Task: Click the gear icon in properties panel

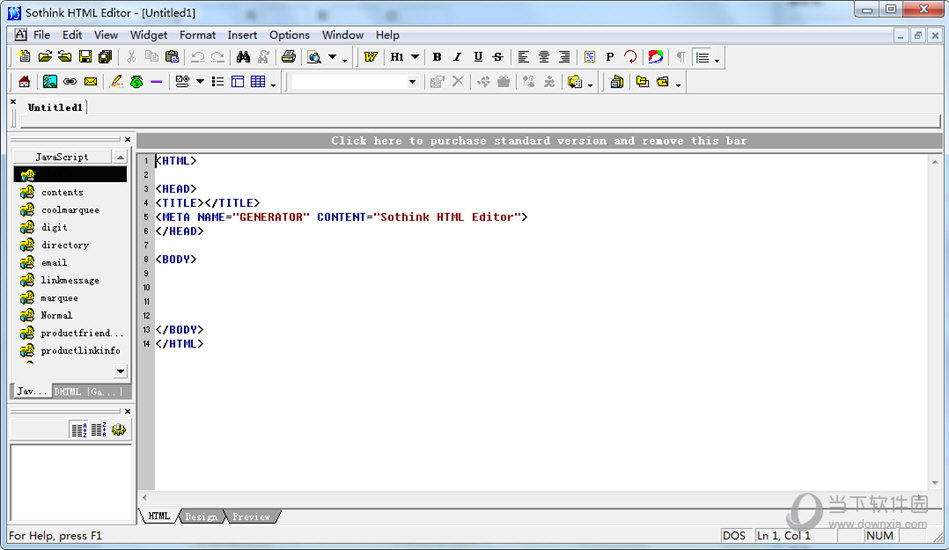Action: pos(119,430)
